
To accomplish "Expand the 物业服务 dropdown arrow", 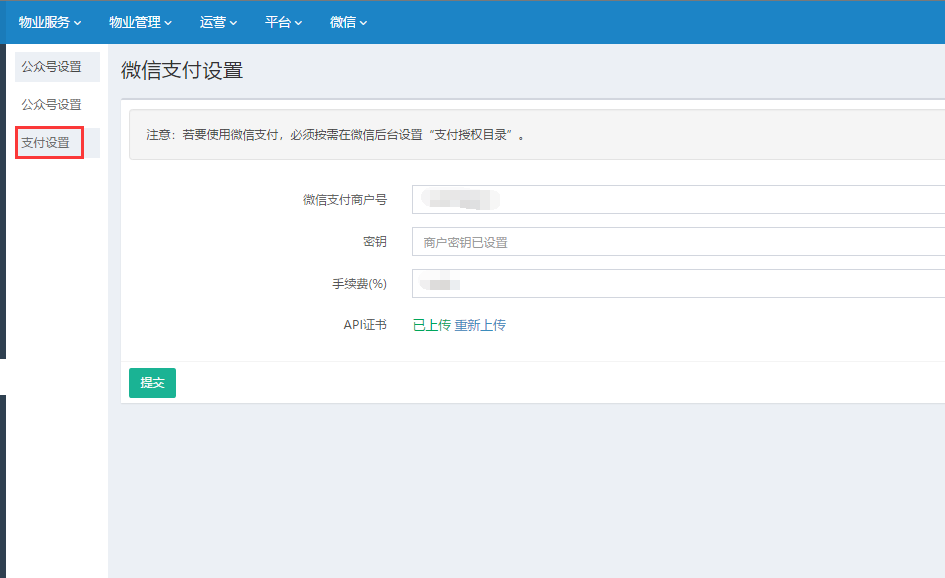I will (77, 23).
